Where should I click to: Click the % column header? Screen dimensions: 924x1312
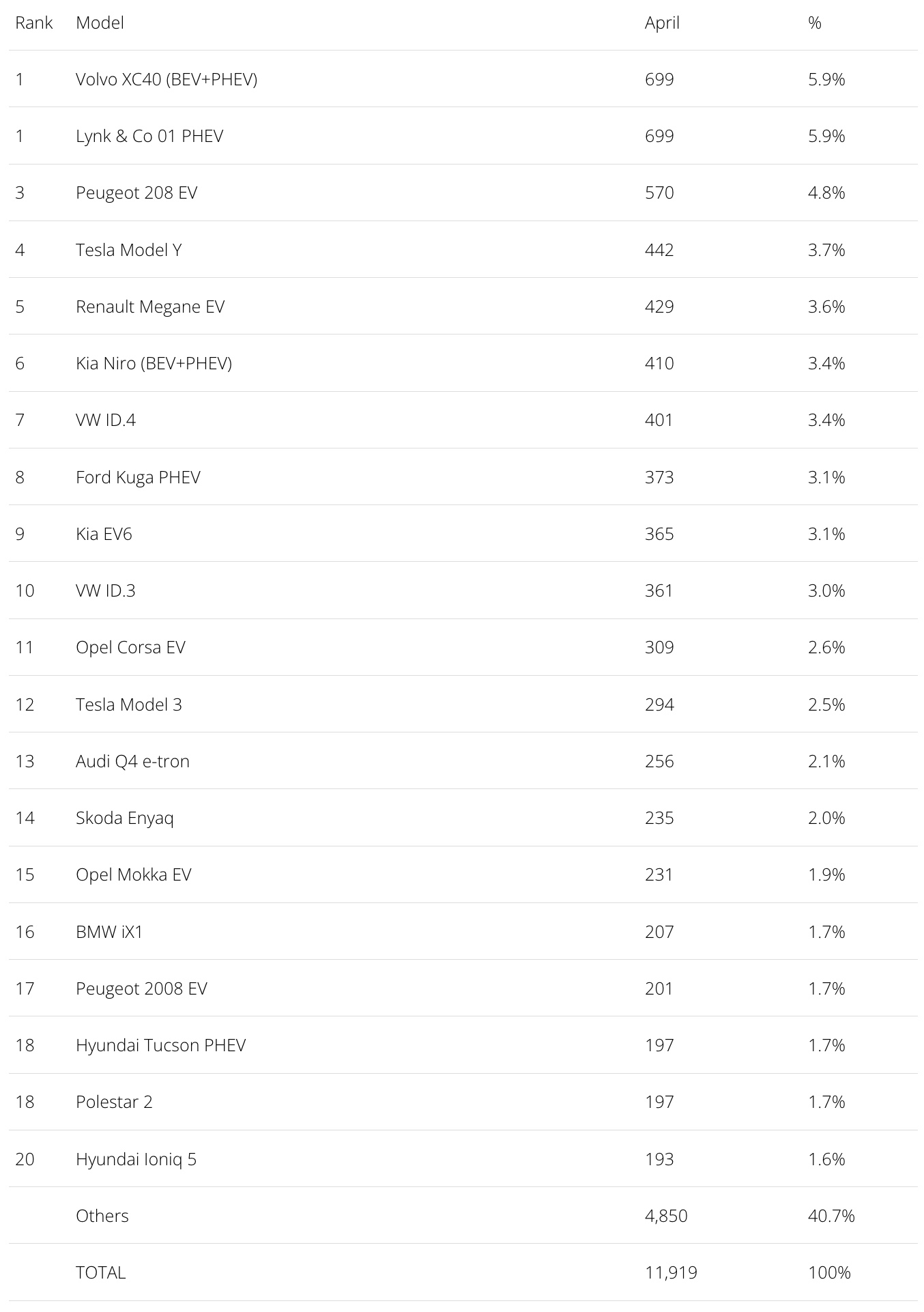[815, 23]
